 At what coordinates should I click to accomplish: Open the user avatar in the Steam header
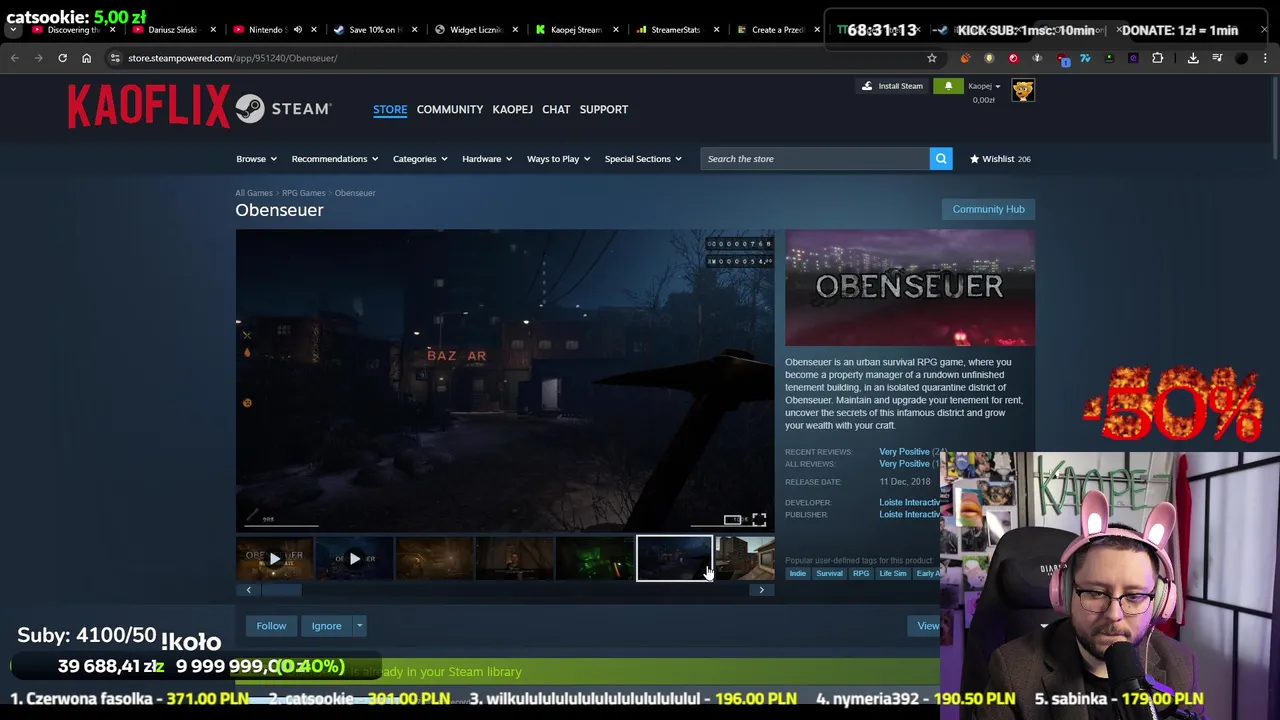1022,91
